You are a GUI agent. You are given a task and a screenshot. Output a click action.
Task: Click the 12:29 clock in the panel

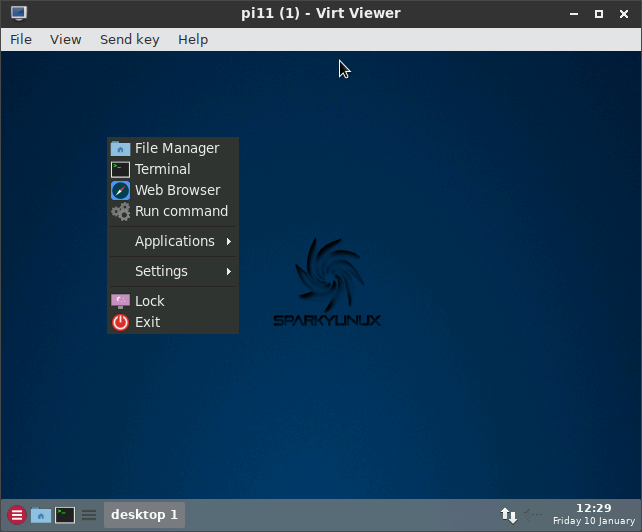tap(594, 508)
